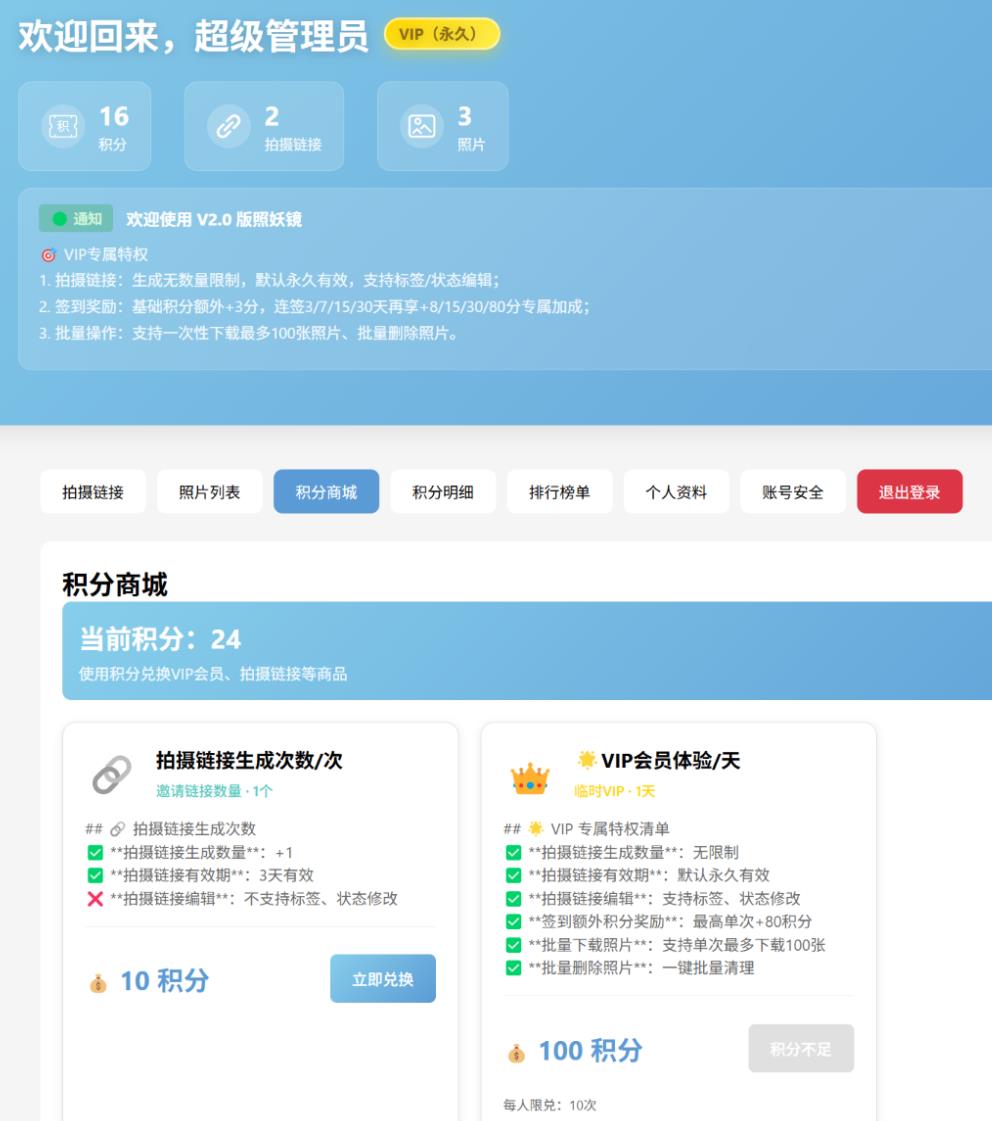This screenshot has width=992, height=1121.
Task: Click the greyed-out 积分不足 button
Action: (800, 1049)
